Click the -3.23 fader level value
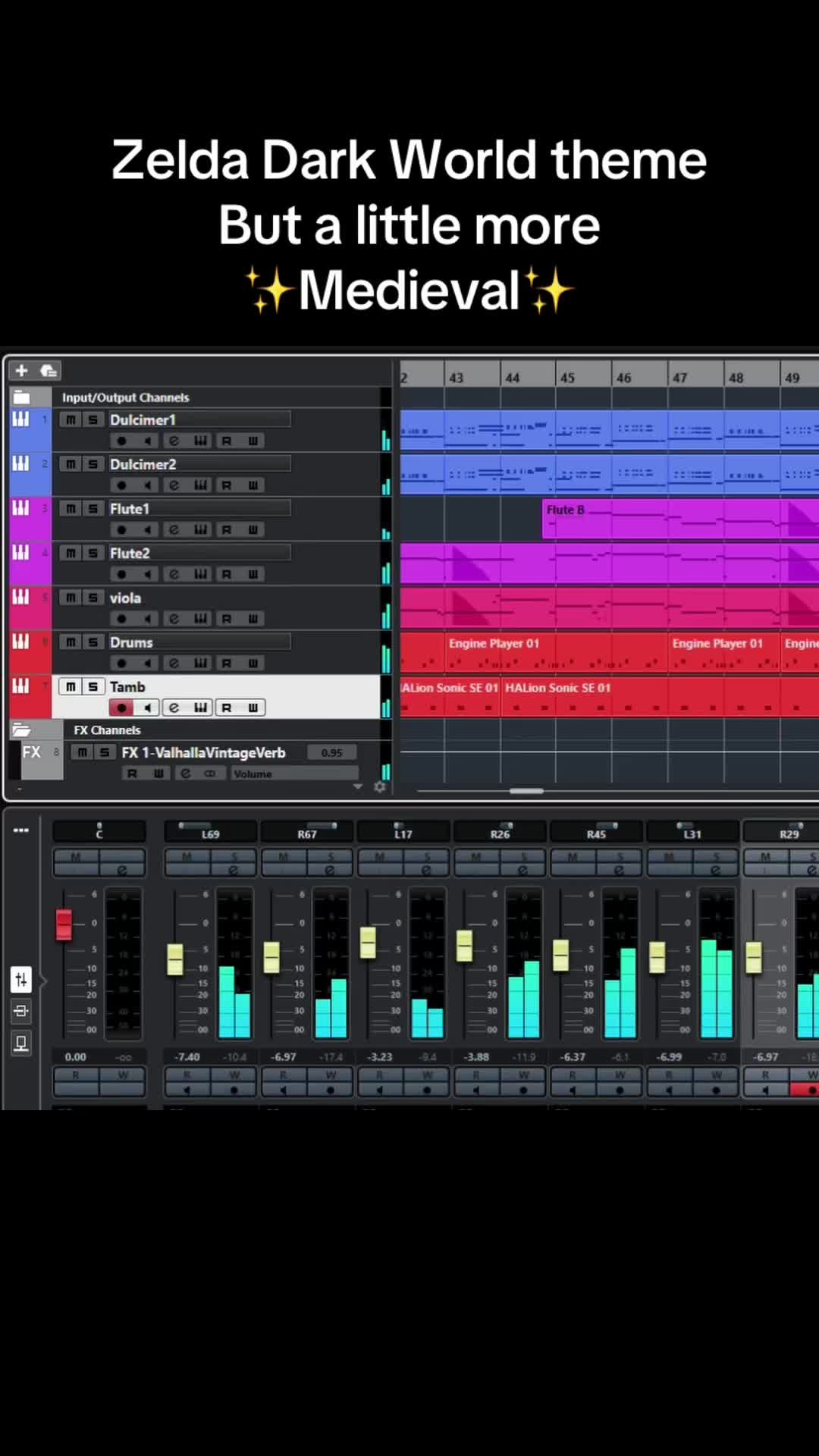Viewport: 819px width, 1456px height. pyautogui.click(x=380, y=1056)
